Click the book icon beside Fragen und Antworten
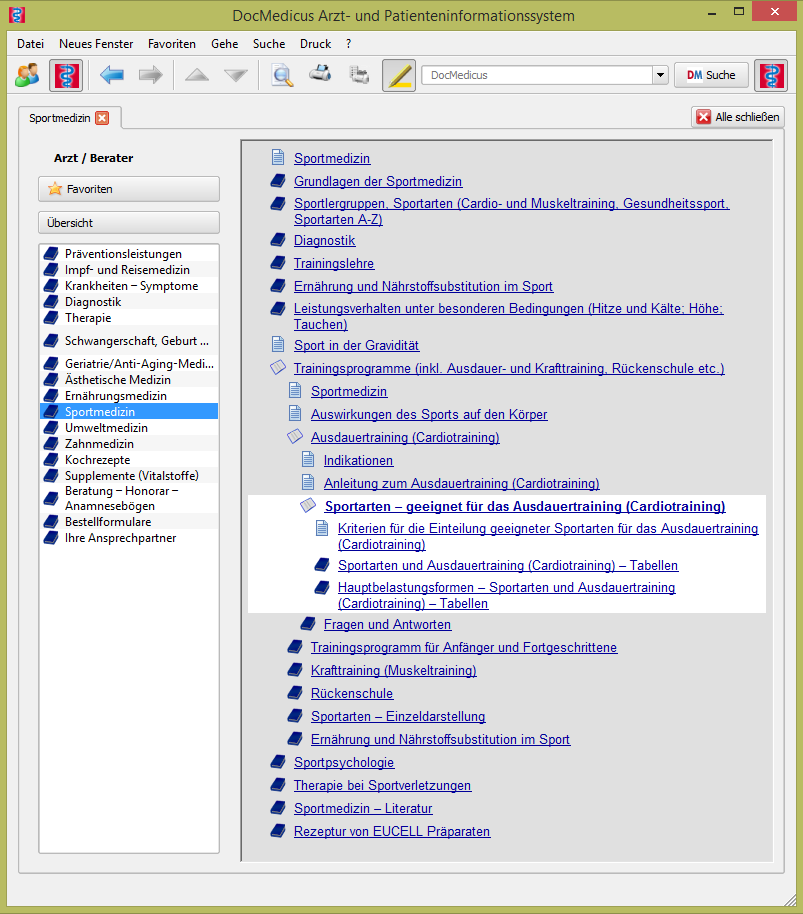 click(x=308, y=624)
